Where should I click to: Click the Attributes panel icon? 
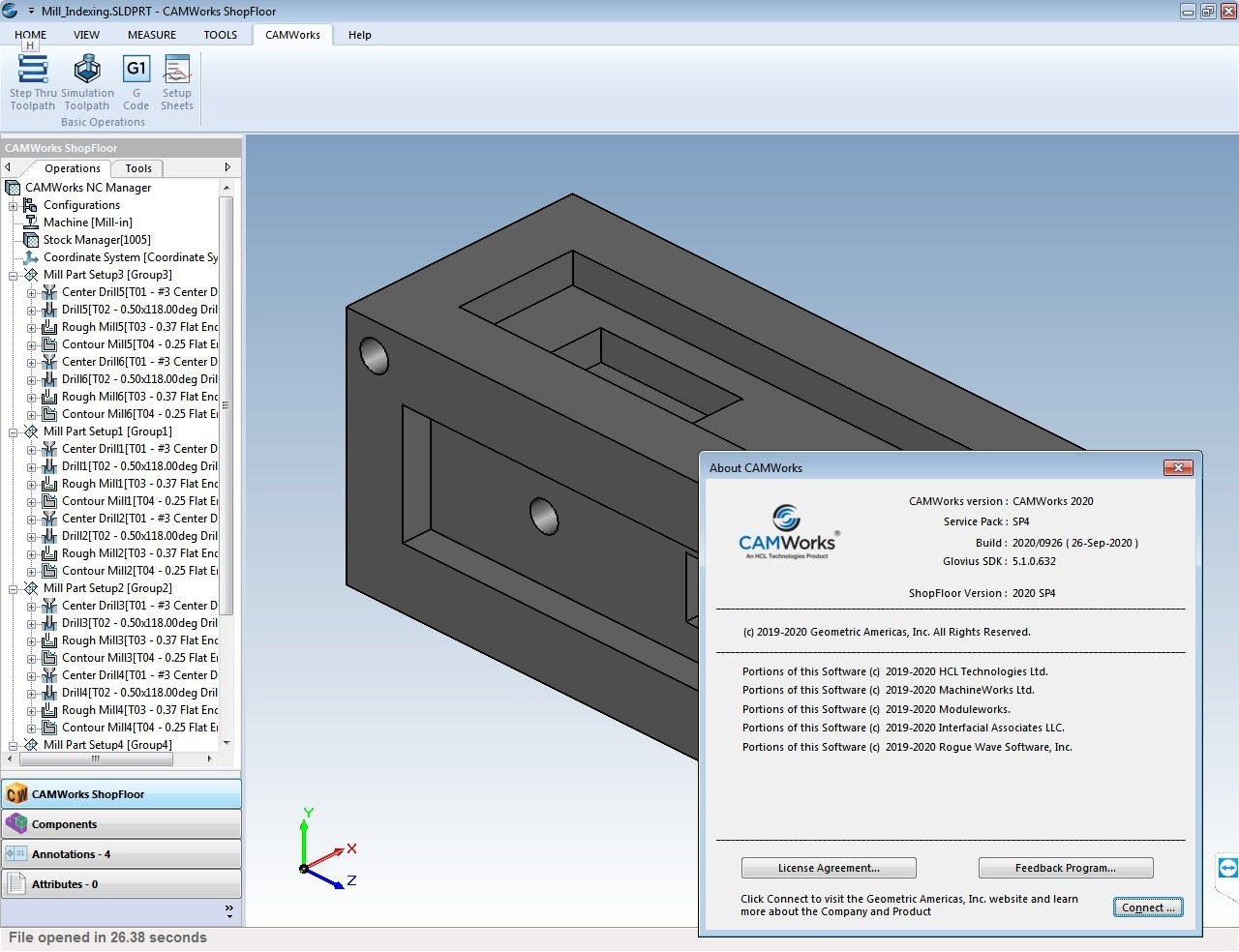16,884
